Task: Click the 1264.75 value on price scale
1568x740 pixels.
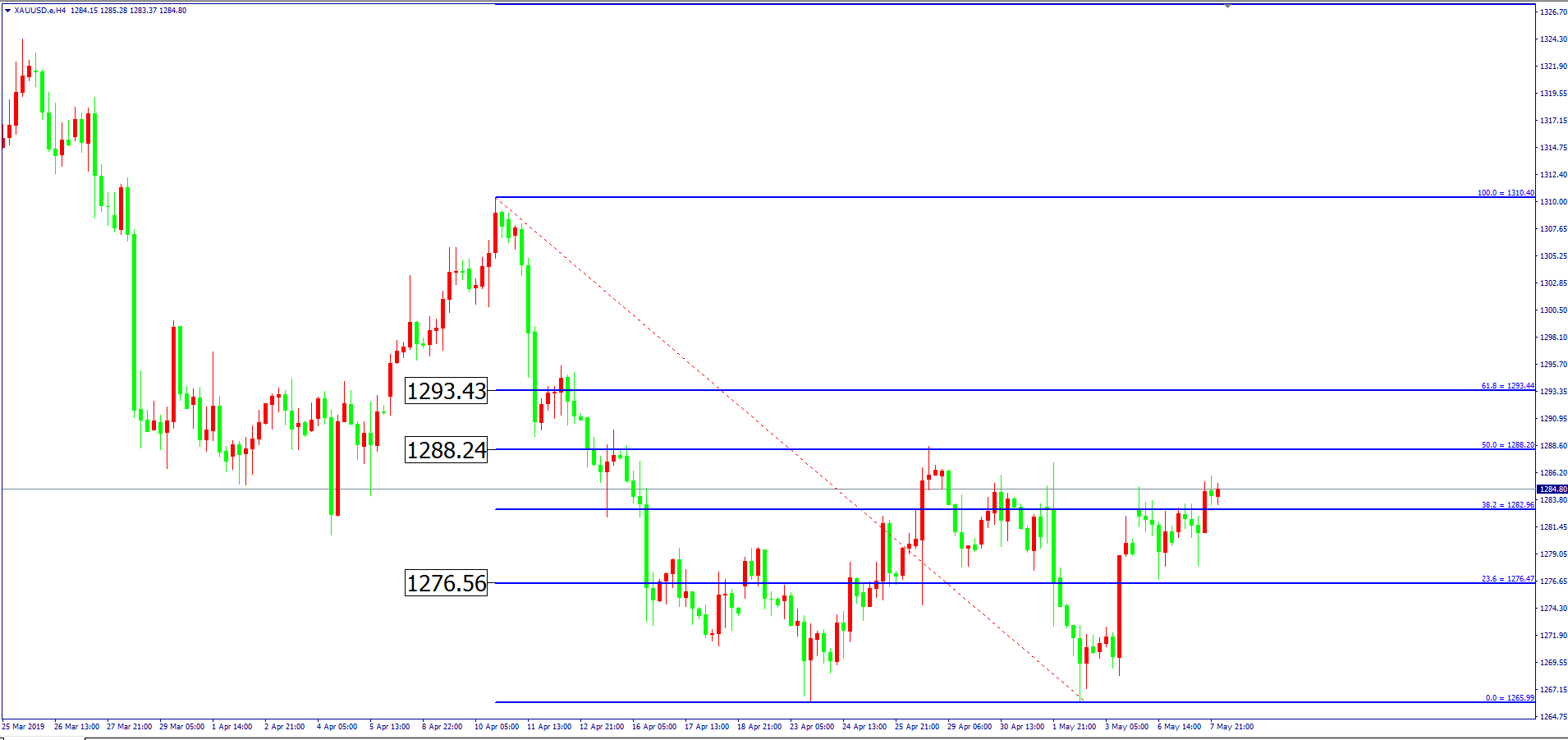Action: (x=1553, y=716)
